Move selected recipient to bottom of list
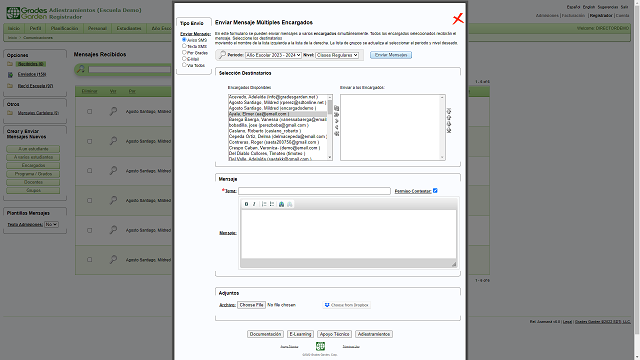 pos(449,130)
